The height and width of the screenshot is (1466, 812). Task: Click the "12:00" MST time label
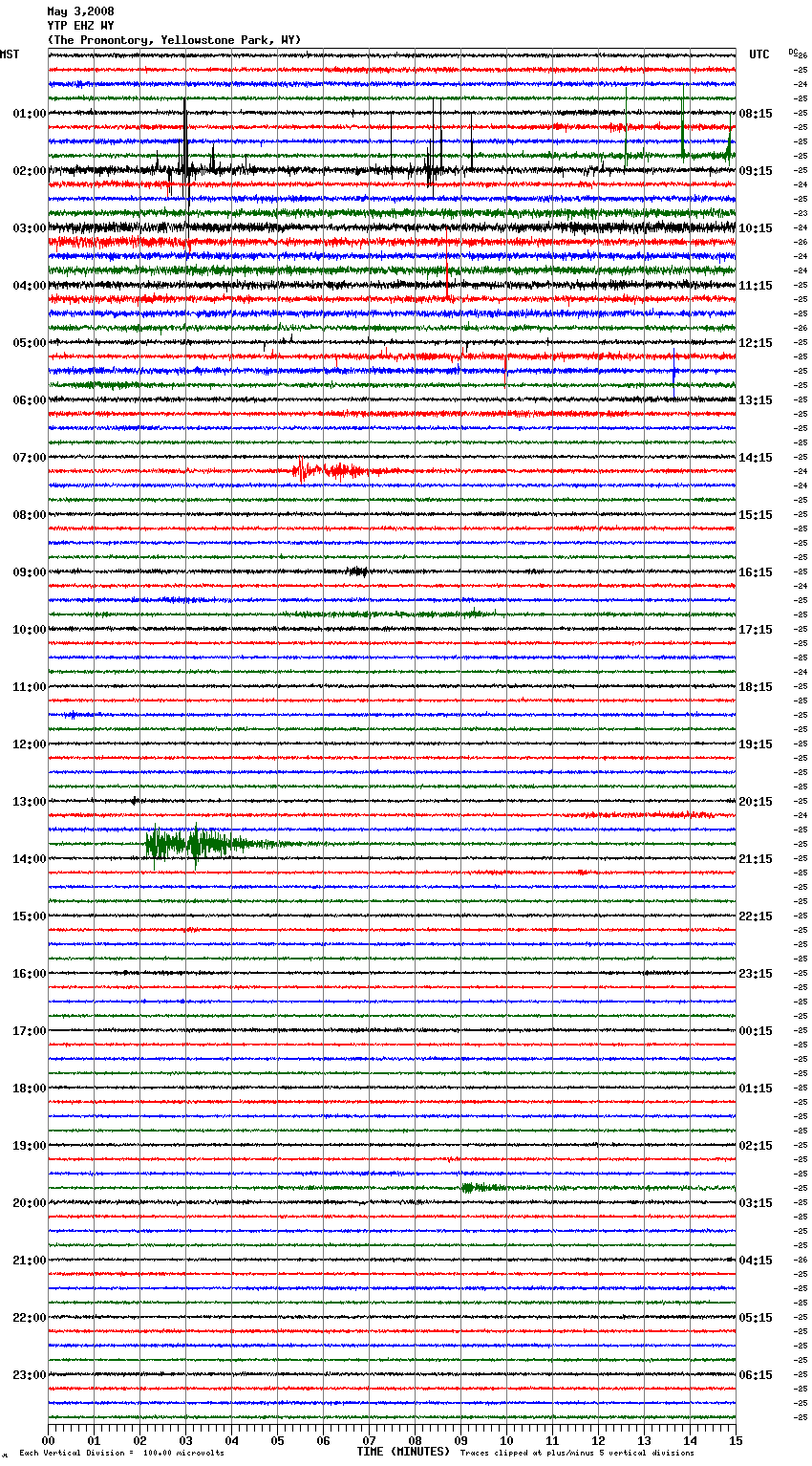pyautogui.click(x=30, y=744)
